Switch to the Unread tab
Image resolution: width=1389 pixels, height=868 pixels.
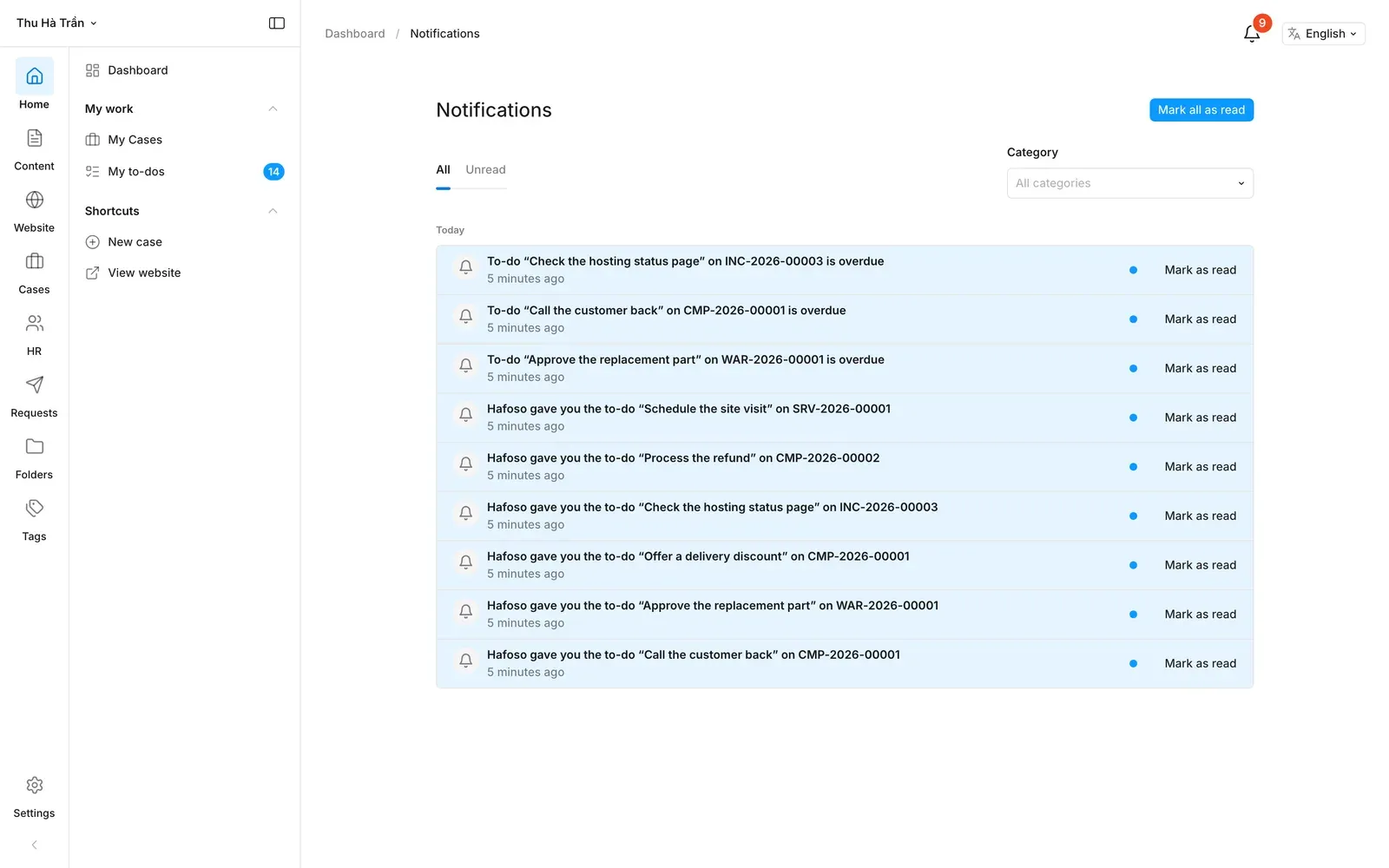485,170
